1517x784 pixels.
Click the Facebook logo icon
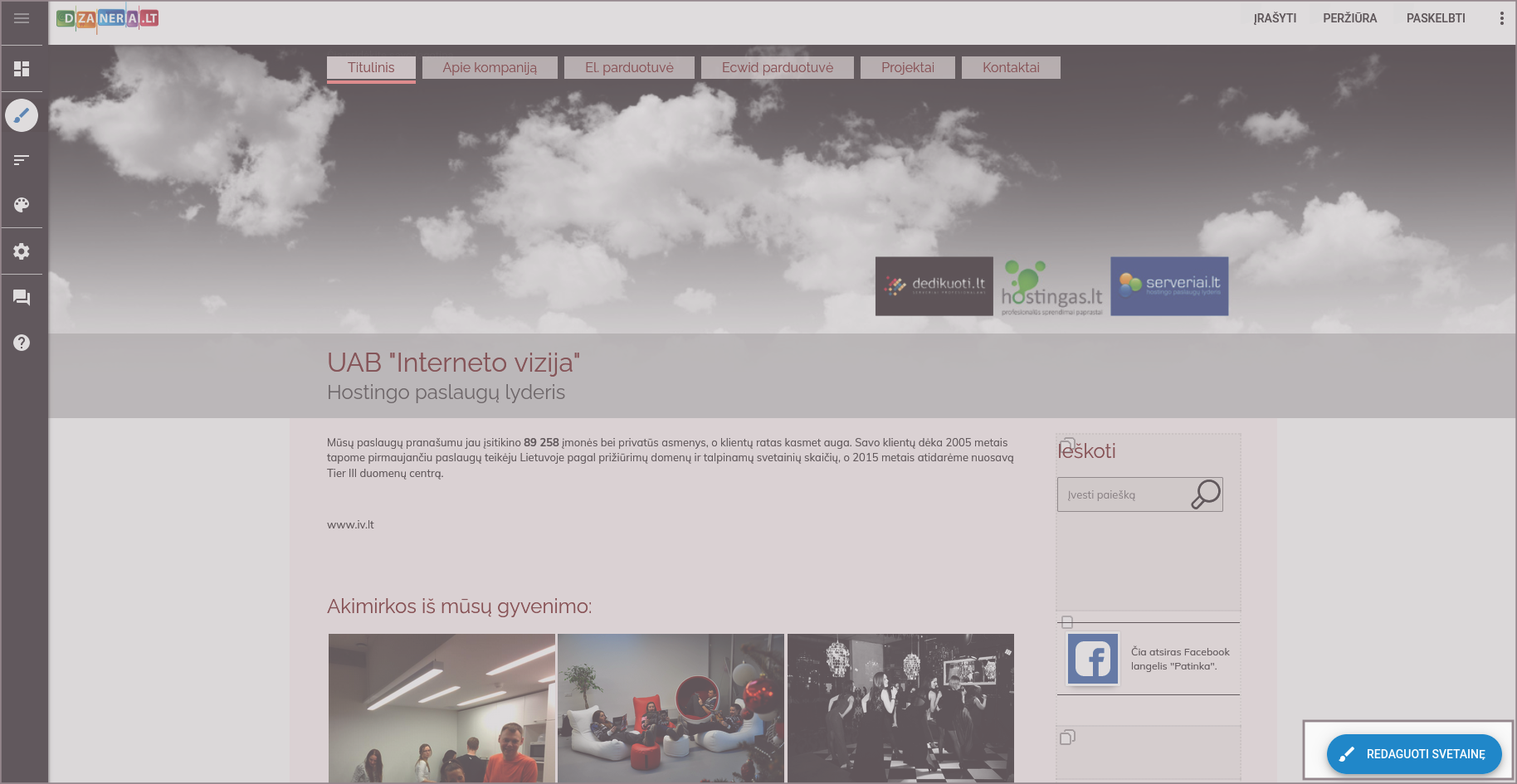coord(1093,660)
